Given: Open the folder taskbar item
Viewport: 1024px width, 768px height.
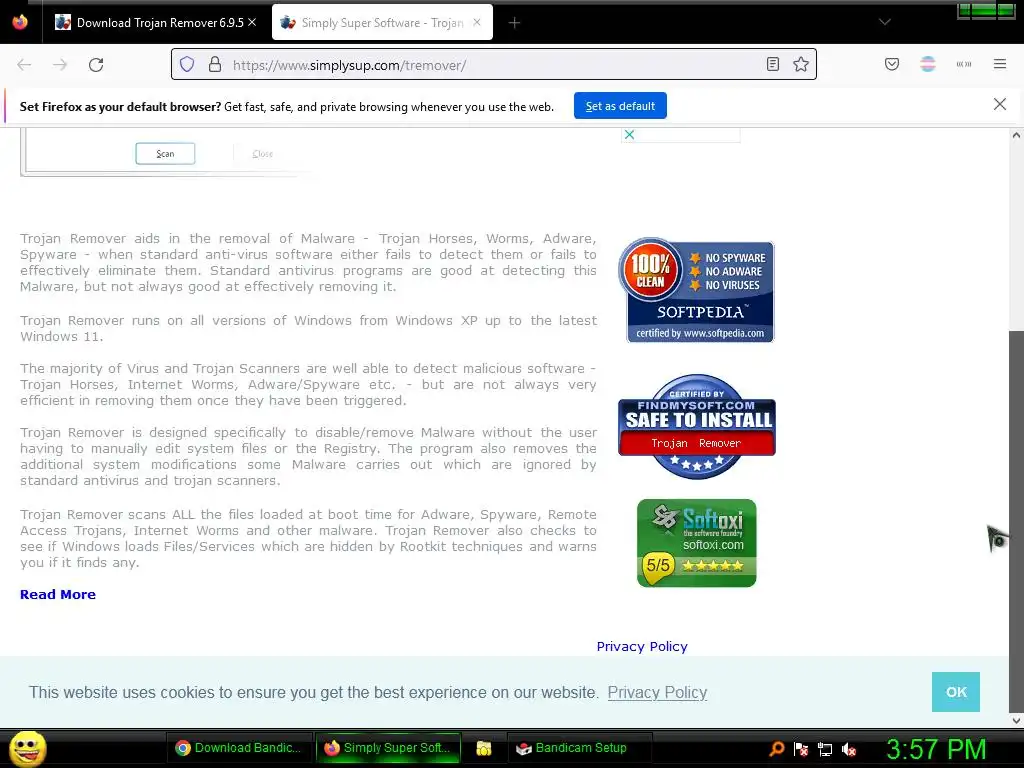Looking at the screenshot, I should (x=483, y=748).
